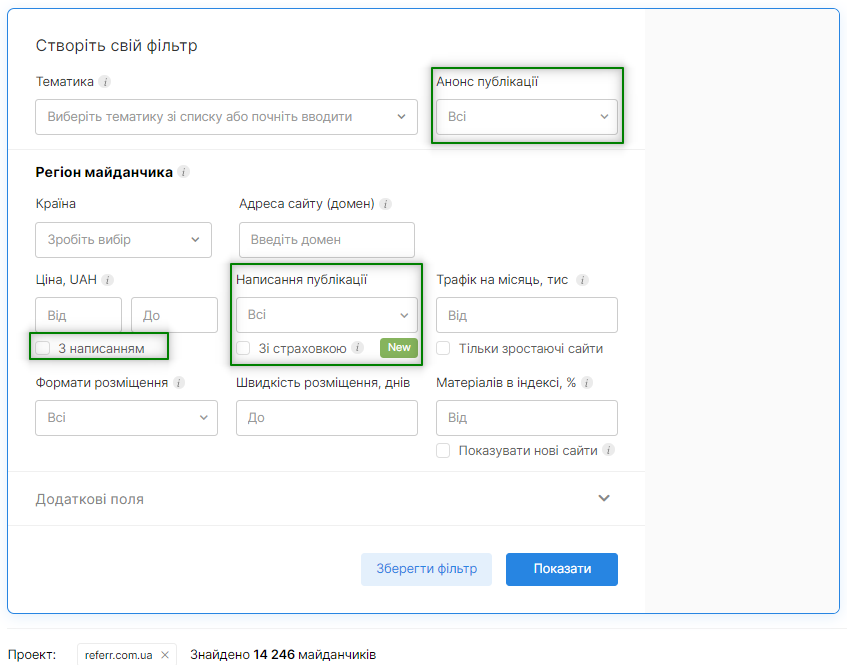847x665 pixels.
Task: Enable the З написанням checkbox
Action: [x=43, y=348]
